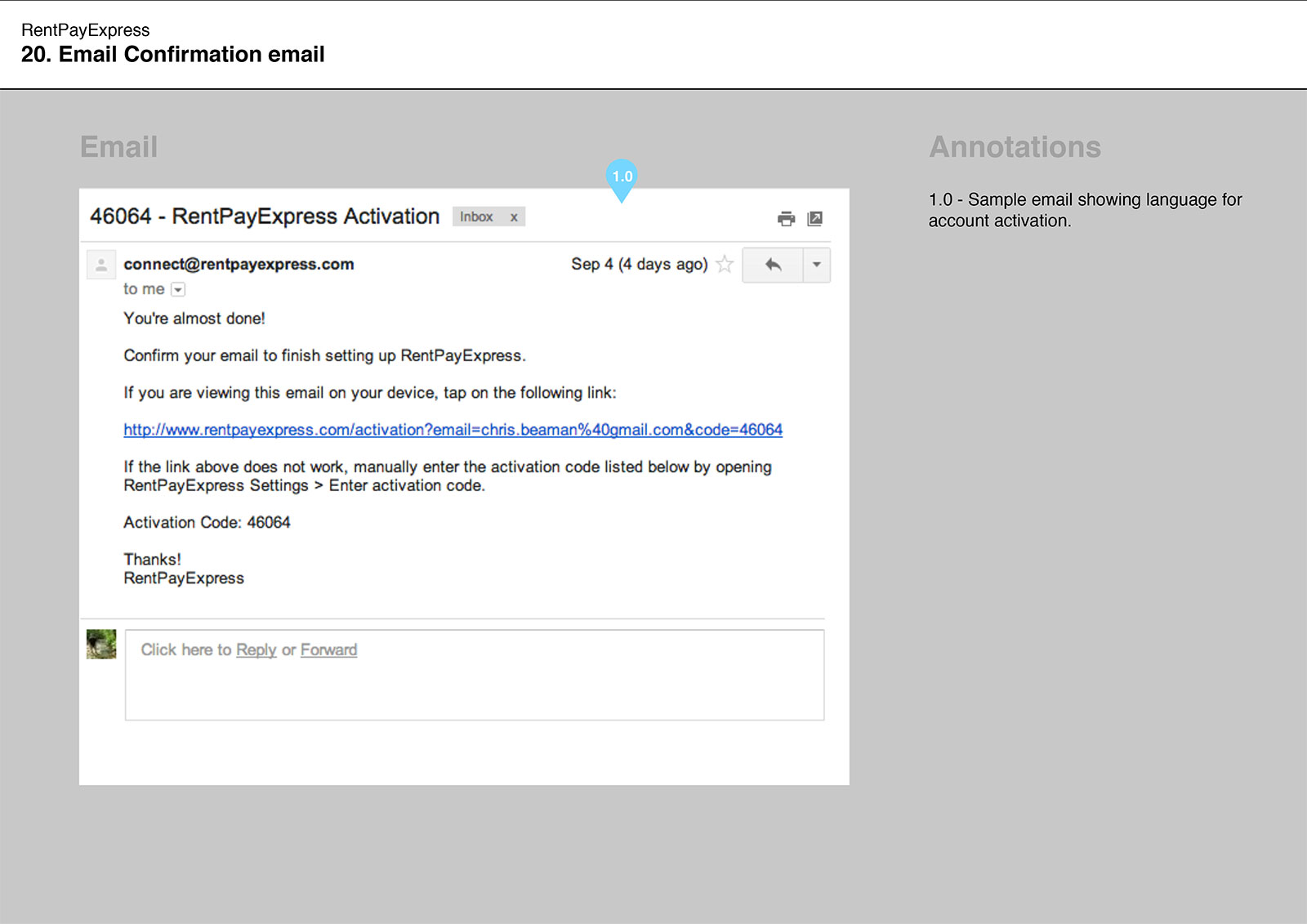This screenshot has width=1307, height=924.
Task: Expand recipient details next to 'to me'
Action: click(x=178, y=289)
